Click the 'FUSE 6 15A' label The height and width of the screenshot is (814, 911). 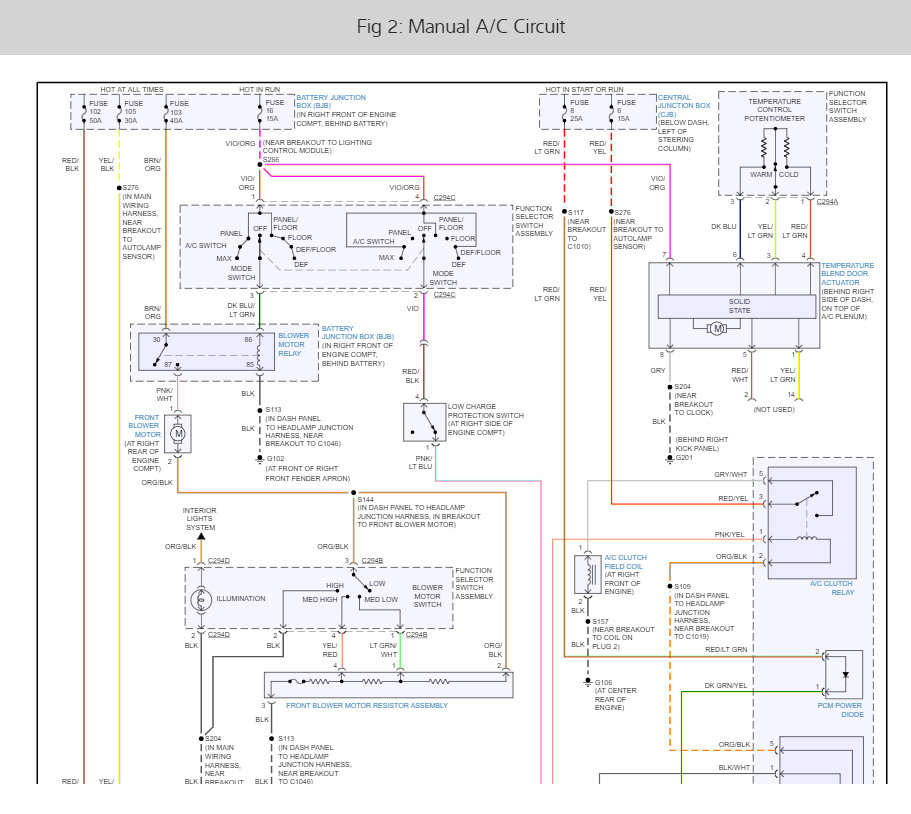click(x=626, y=110)
